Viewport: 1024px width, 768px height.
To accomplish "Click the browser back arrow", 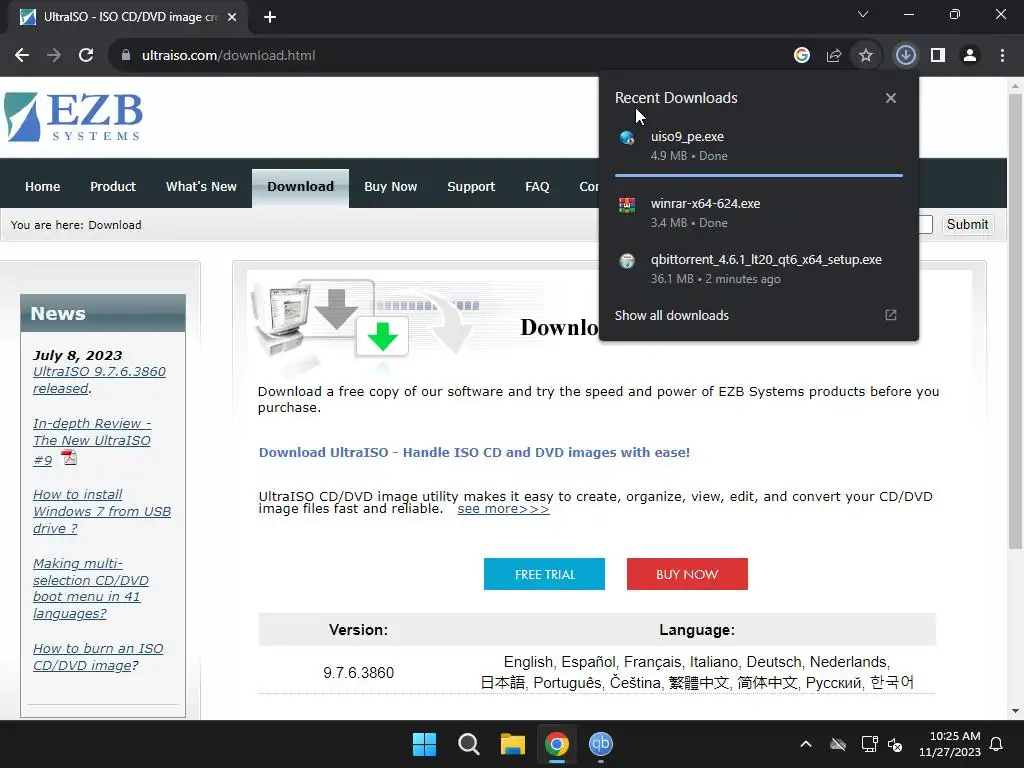I will point(22,56).
